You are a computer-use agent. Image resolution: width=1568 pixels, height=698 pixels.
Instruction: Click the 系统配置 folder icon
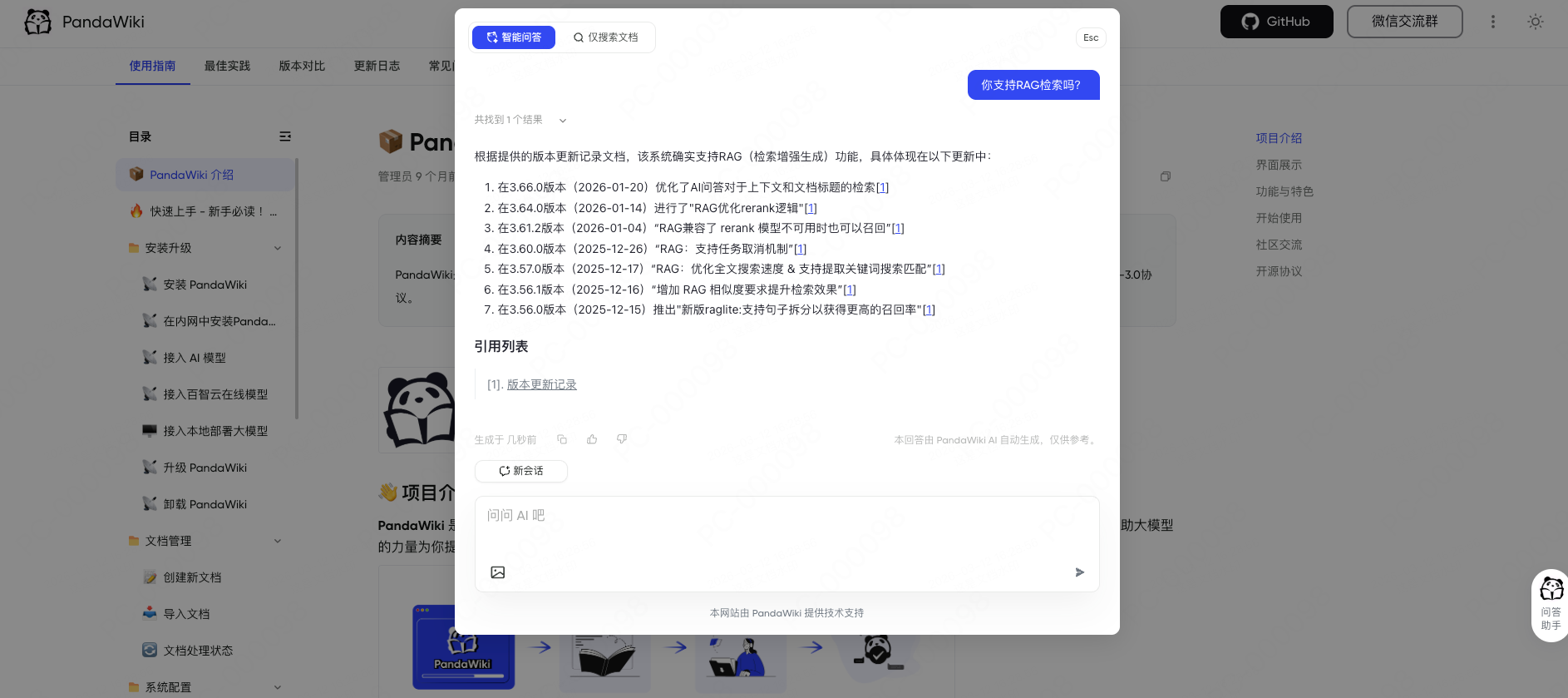coord(134,687)
